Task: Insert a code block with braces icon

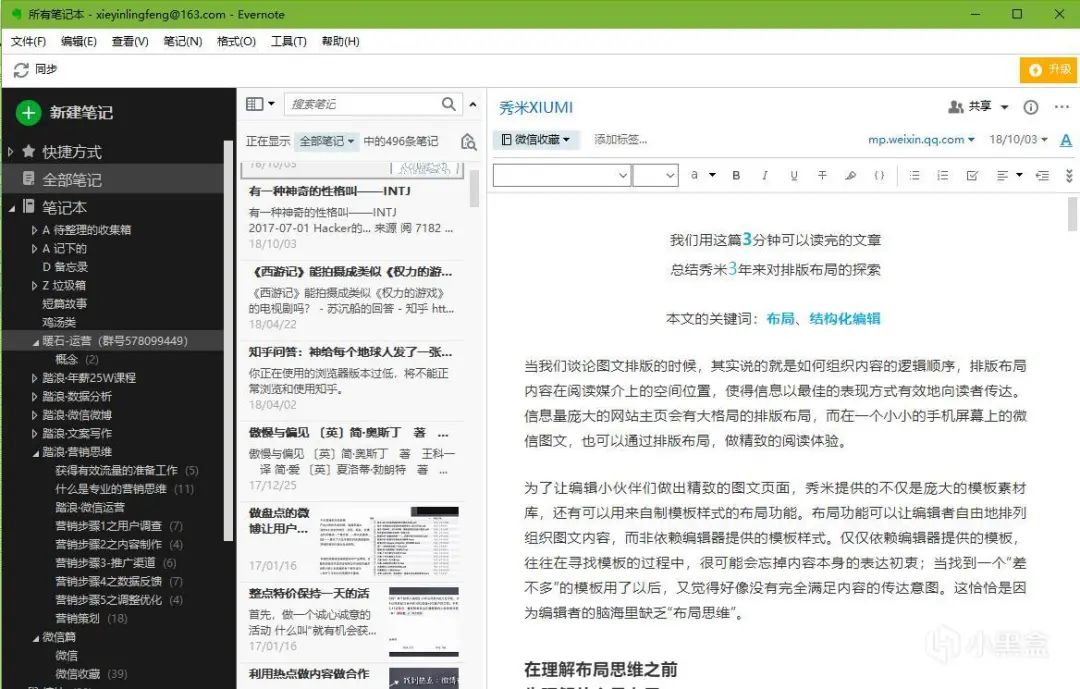Action: tap(879, 175)
